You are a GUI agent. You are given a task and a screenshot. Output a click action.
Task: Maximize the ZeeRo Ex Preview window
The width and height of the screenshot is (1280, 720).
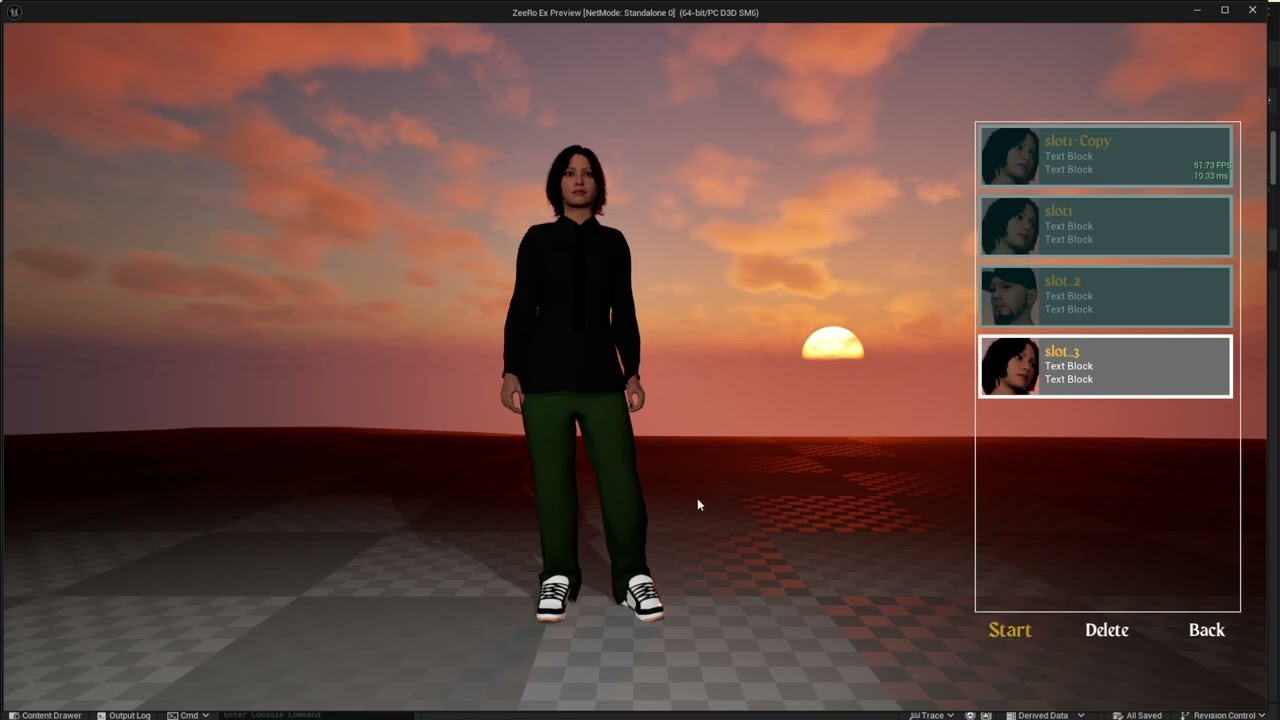coord(1225,10)
